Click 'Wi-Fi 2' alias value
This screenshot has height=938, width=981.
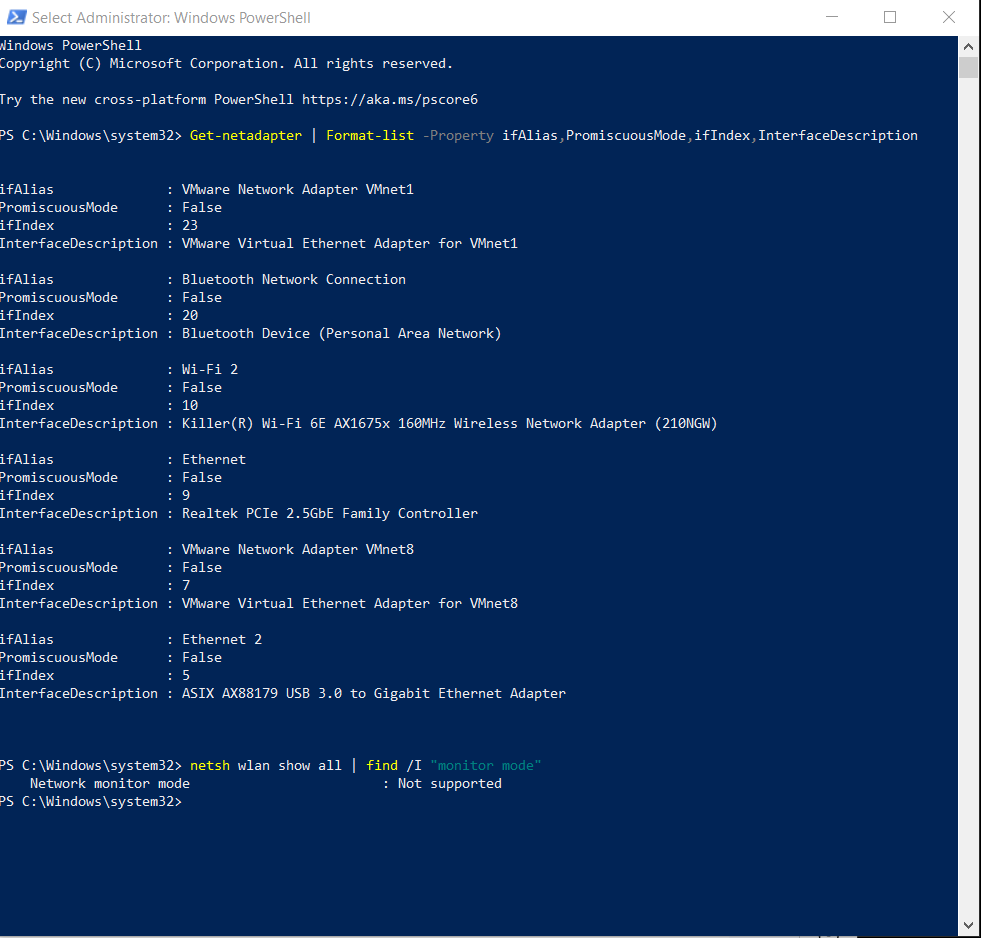pyautogui.click(x=210, y=369)
